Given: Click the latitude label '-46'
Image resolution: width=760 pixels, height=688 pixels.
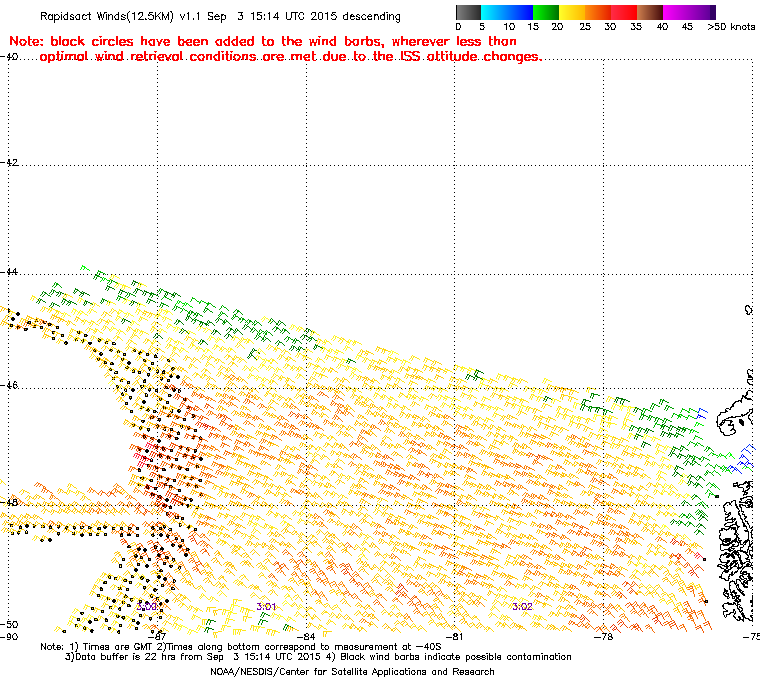Looking at the screenshot, I should [9, 385].
